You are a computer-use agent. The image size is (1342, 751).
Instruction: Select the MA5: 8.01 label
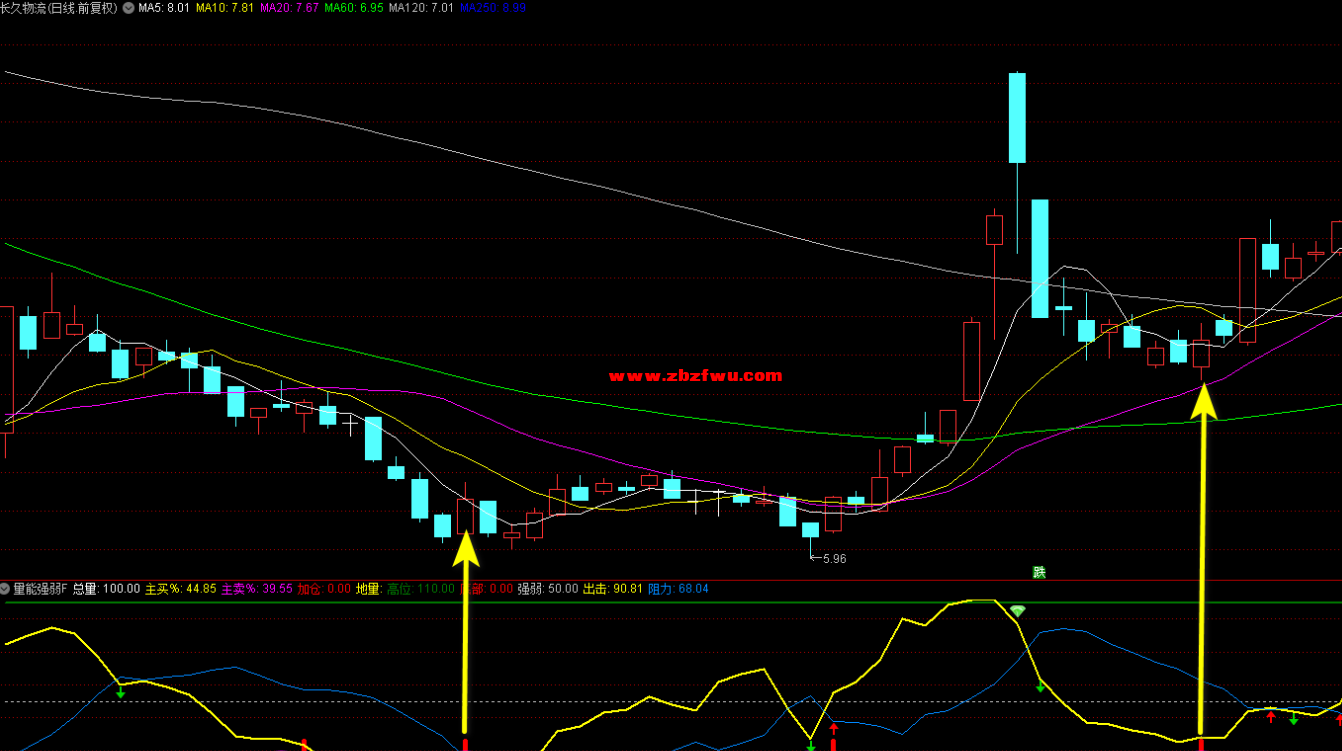pyautogui.click(x=164, y=7)
